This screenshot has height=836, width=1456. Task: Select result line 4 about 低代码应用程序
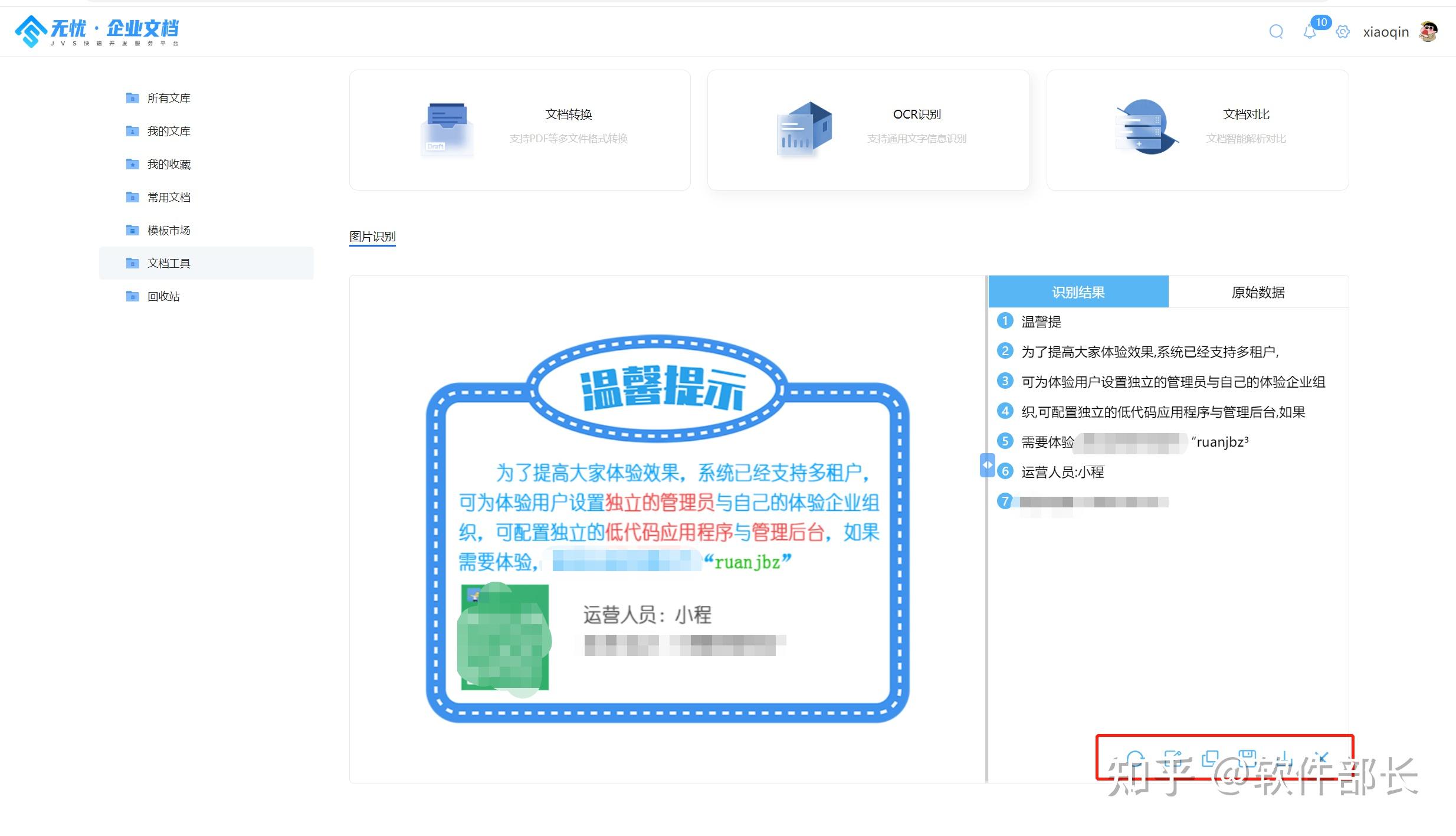coord(1163,412)
